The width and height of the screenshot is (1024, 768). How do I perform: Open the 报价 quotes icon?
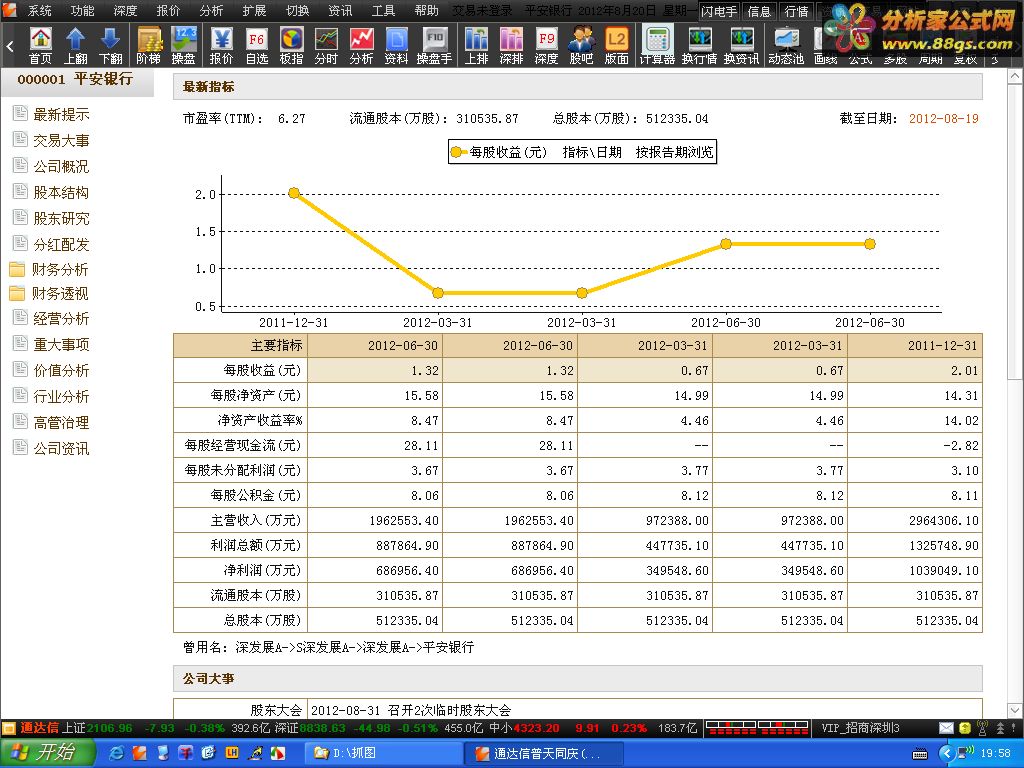click(x=221, y=45)
